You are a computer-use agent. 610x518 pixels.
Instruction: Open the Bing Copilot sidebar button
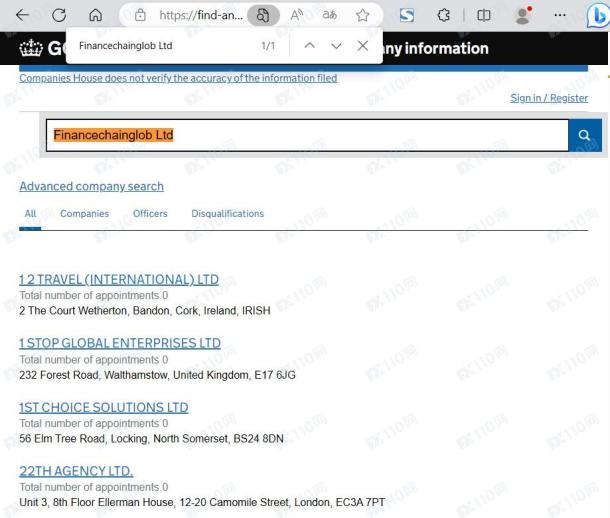[x=598, y=16]
